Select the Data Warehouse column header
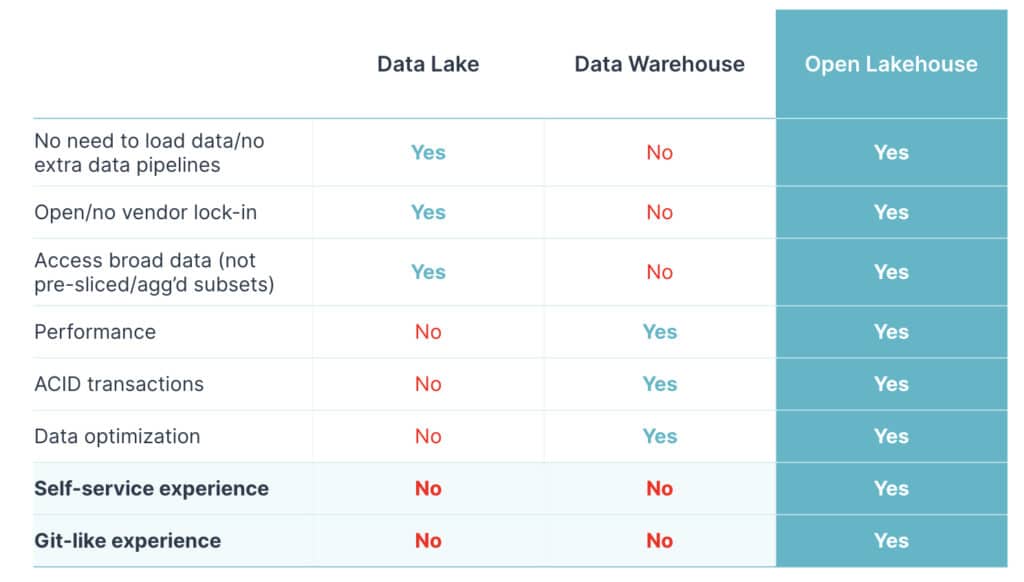 click(x=659, y=64)
